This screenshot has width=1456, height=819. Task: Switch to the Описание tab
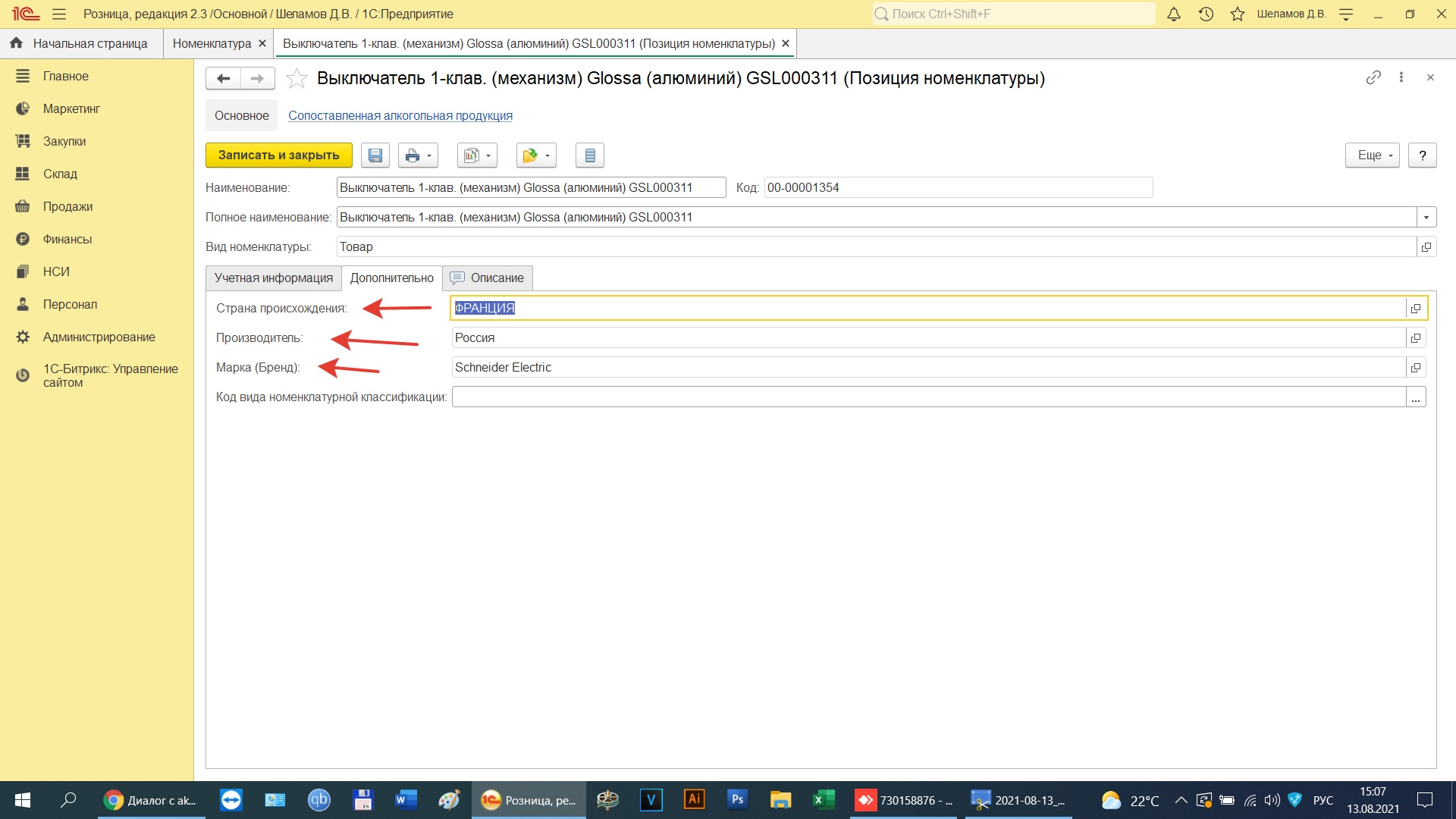pos(488,278)
